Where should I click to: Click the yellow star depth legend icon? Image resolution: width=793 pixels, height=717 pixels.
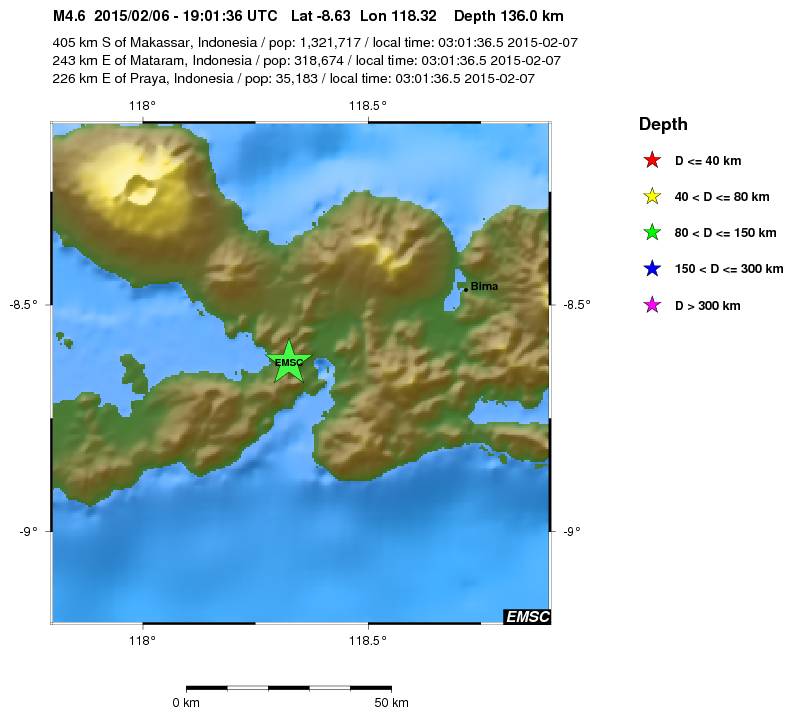click(x=652, y=196)
